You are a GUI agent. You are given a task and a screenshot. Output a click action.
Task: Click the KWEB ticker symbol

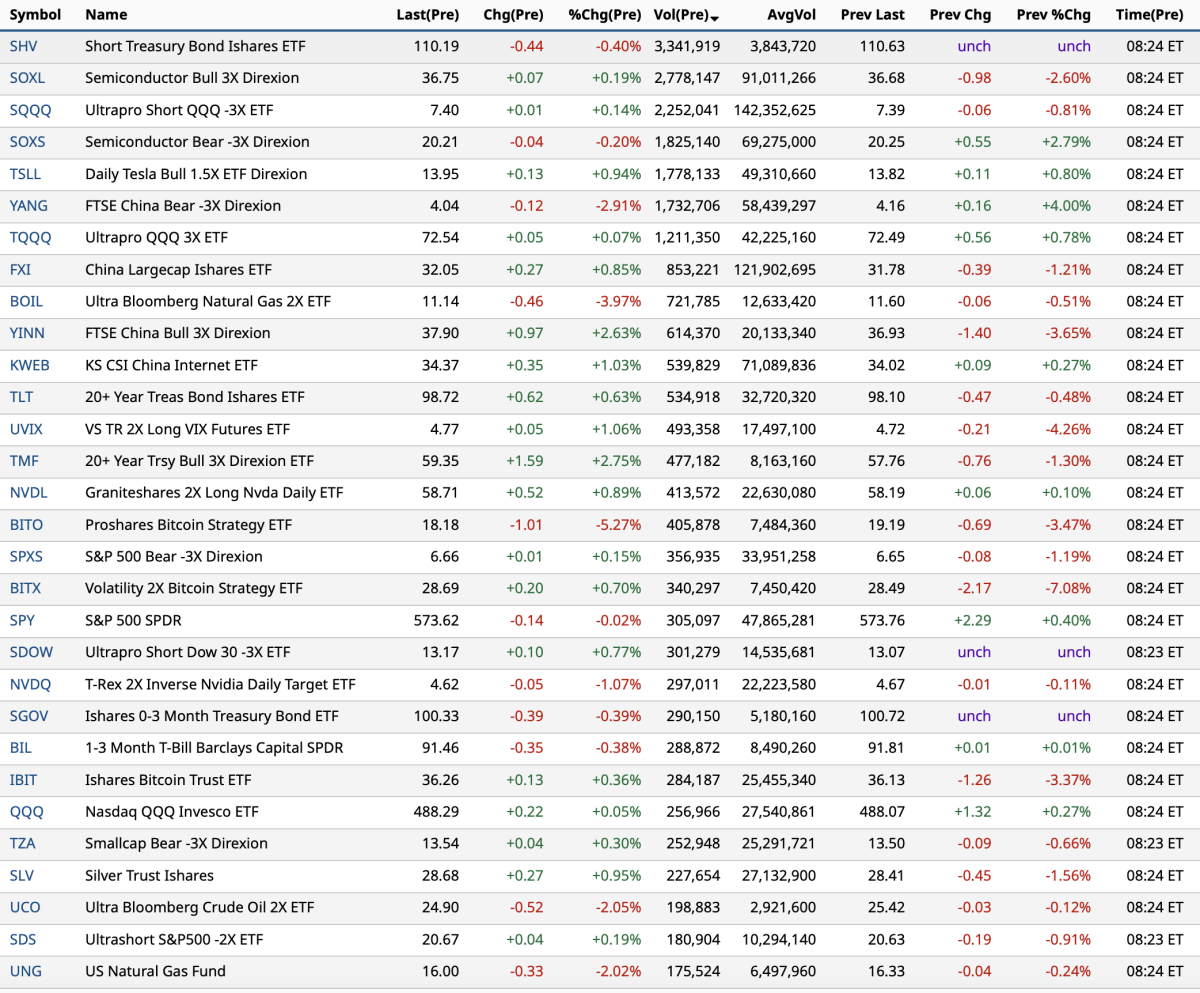coord(30,365)
